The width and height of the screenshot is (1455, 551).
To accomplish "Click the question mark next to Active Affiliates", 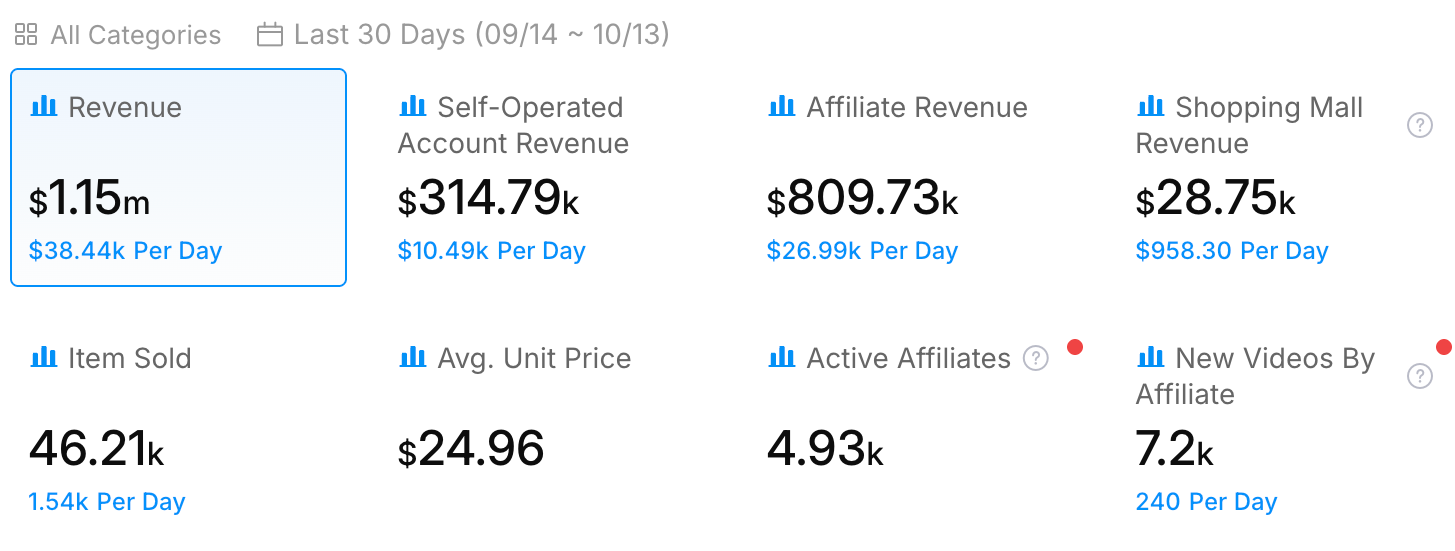I will 1036,358.
